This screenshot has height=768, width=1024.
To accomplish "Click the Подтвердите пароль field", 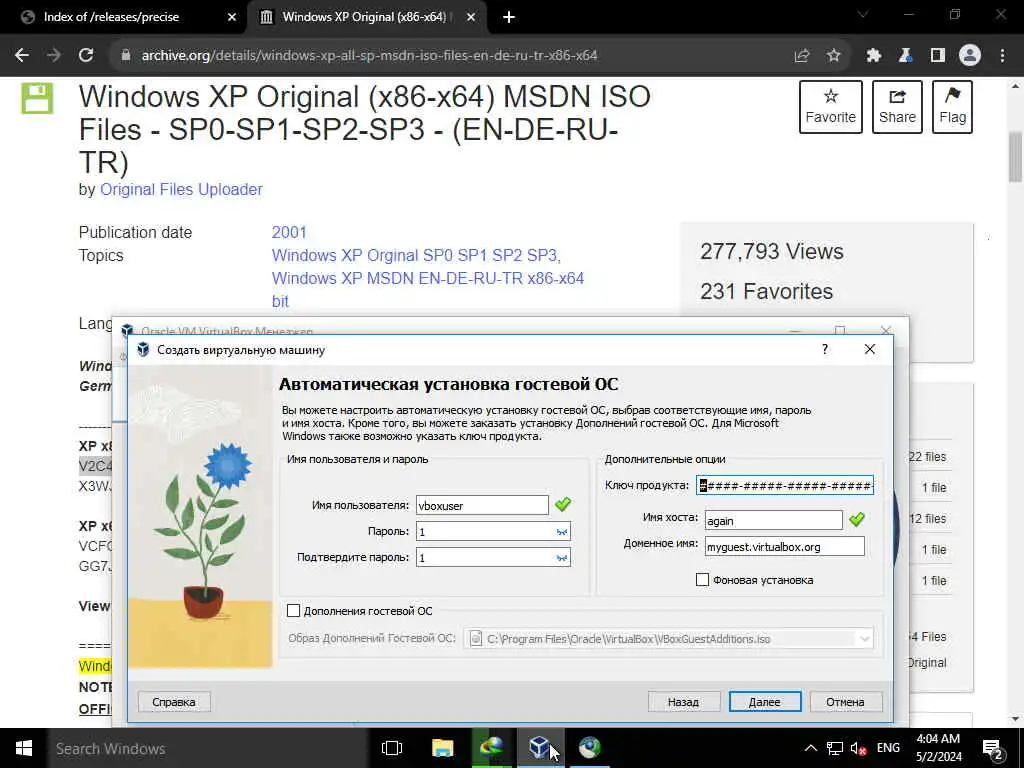I will click(x=493, y=558).
